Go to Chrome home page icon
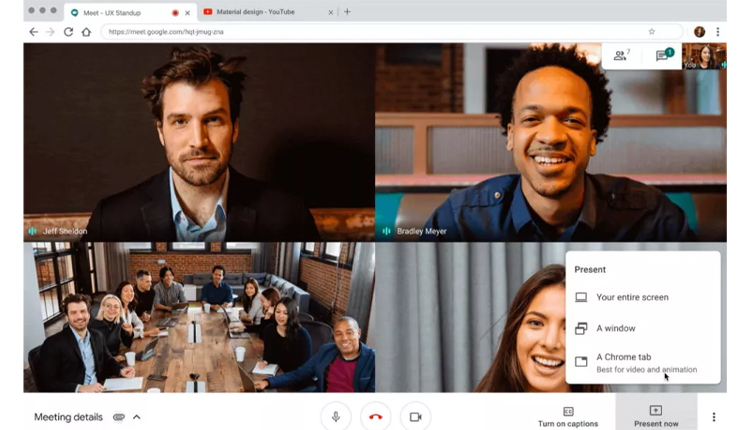The width and height of the screenshot is (750, 430). tap(86, 32)
